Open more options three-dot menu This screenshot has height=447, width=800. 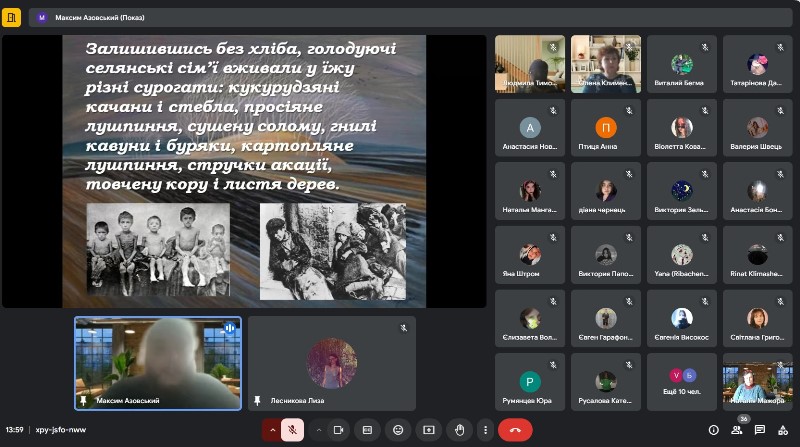(x=485, y=430)
